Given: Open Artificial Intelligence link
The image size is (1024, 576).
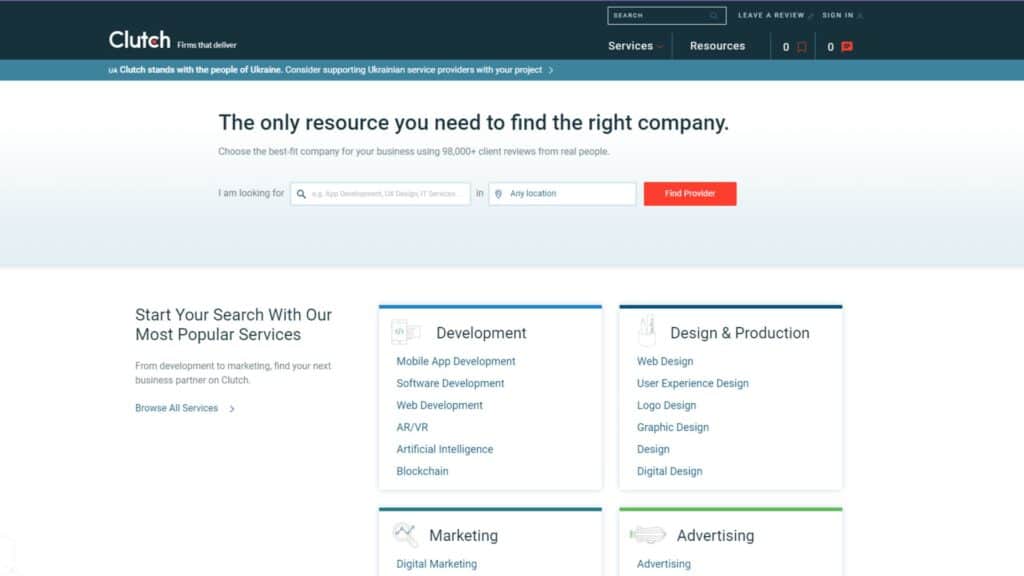Looking at the screenshot, I should tap(445, 449).
